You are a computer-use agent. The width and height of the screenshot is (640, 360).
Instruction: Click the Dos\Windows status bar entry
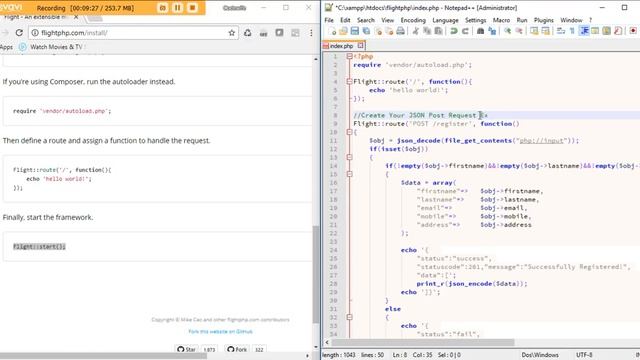point(540,355)
